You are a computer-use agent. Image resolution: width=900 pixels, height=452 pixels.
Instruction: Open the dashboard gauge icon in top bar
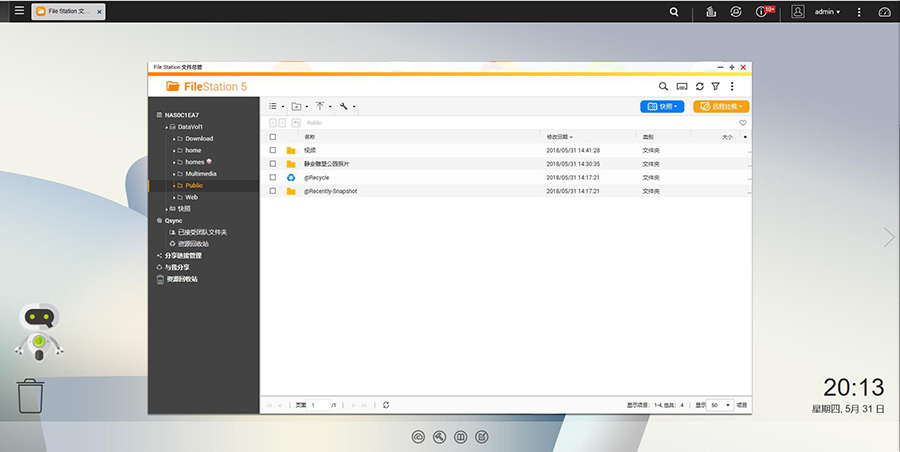coord(883,12)
